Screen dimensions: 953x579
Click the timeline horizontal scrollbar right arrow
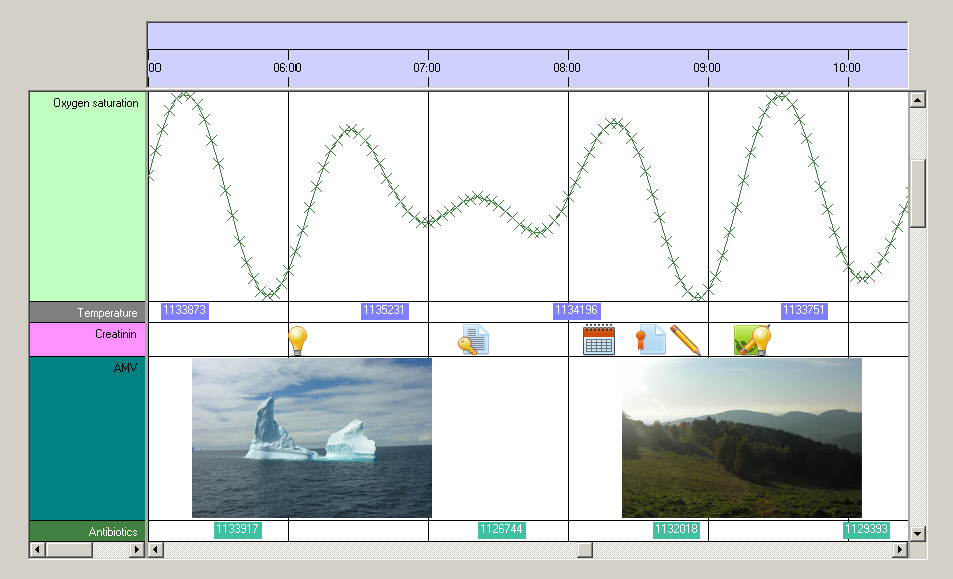pos(900,550)
